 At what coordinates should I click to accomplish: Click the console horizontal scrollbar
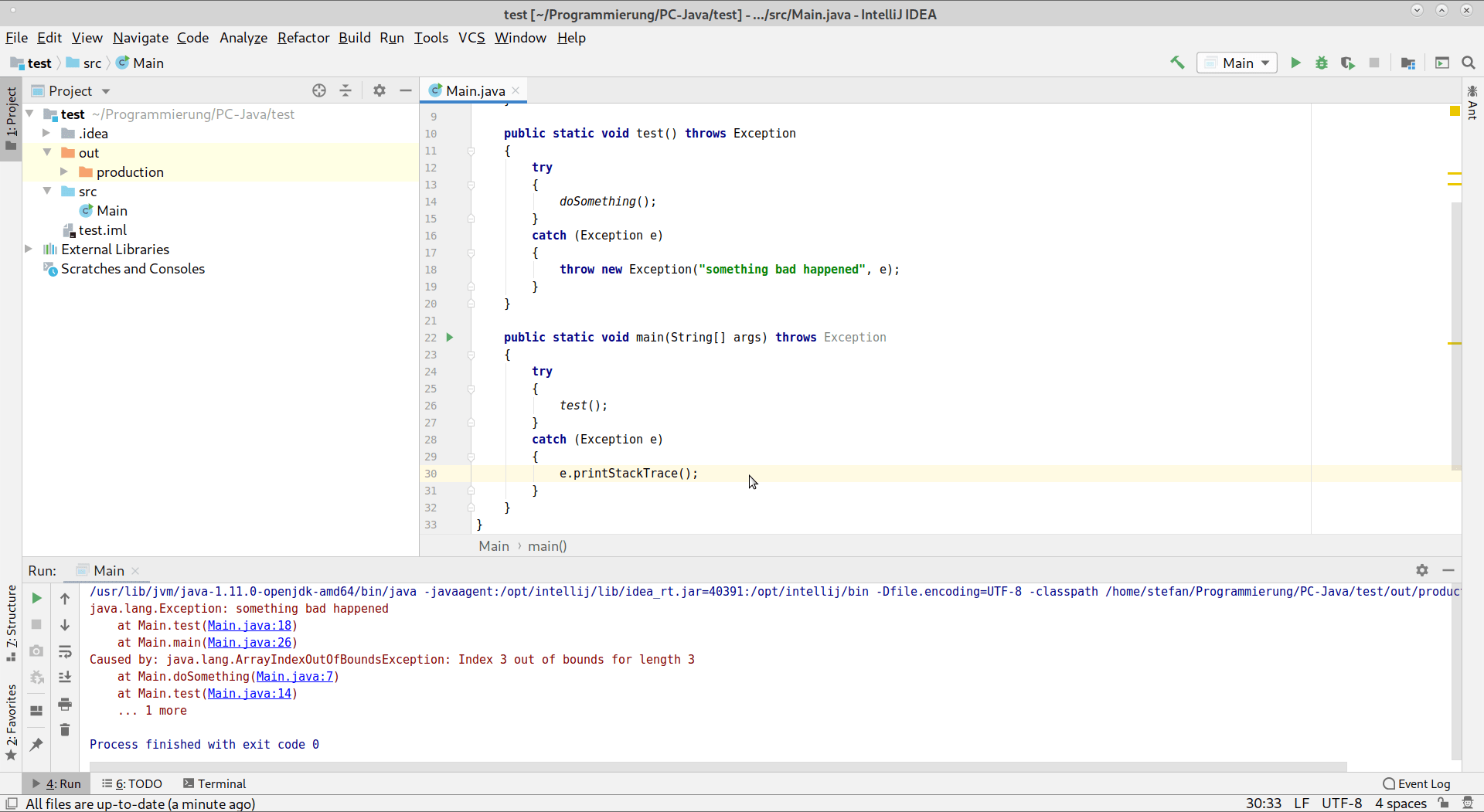click(x=719, y=766)
